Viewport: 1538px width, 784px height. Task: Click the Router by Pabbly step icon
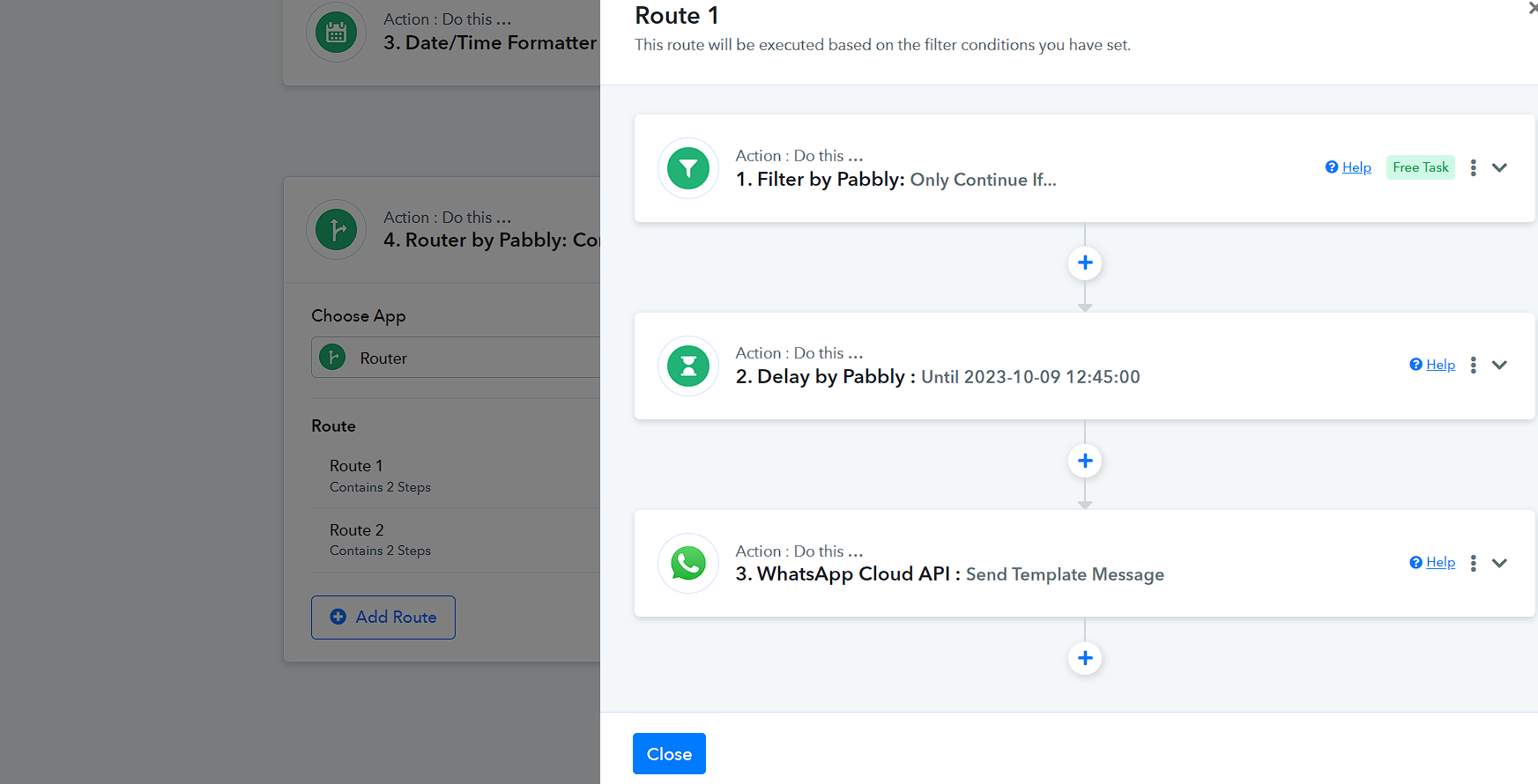click(336, 230)
